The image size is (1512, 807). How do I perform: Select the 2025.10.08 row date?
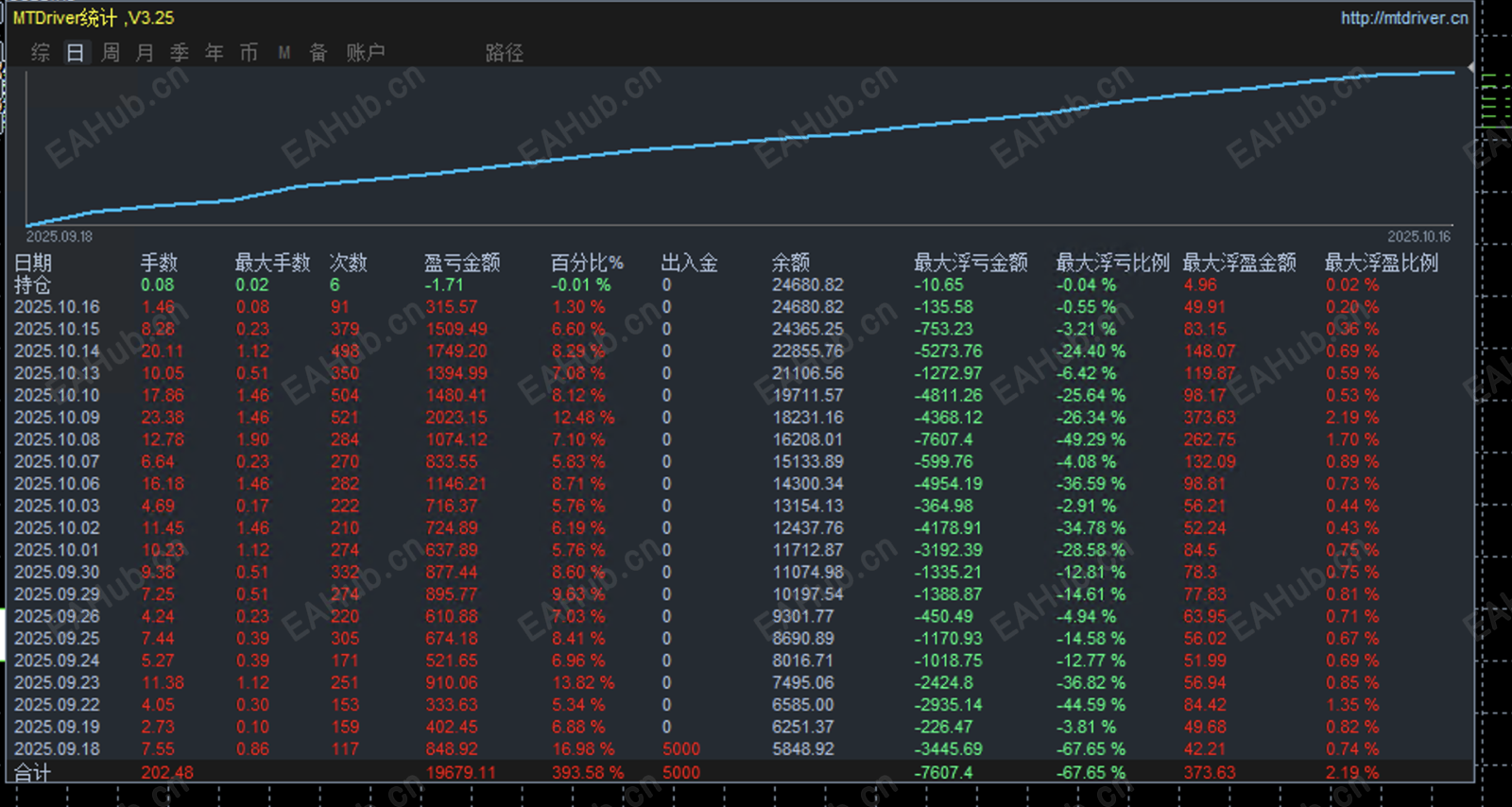click(x=57, y=439)
